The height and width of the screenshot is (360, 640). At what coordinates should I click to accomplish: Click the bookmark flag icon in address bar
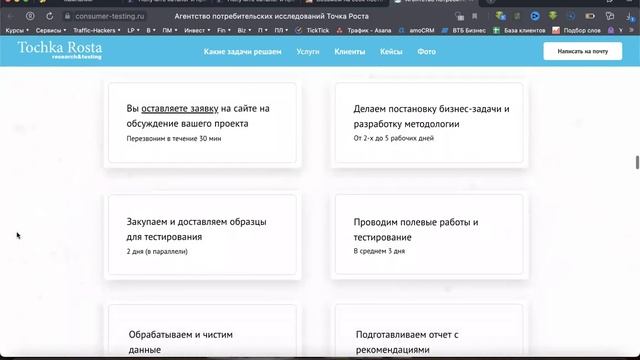(x=475, y=16)
